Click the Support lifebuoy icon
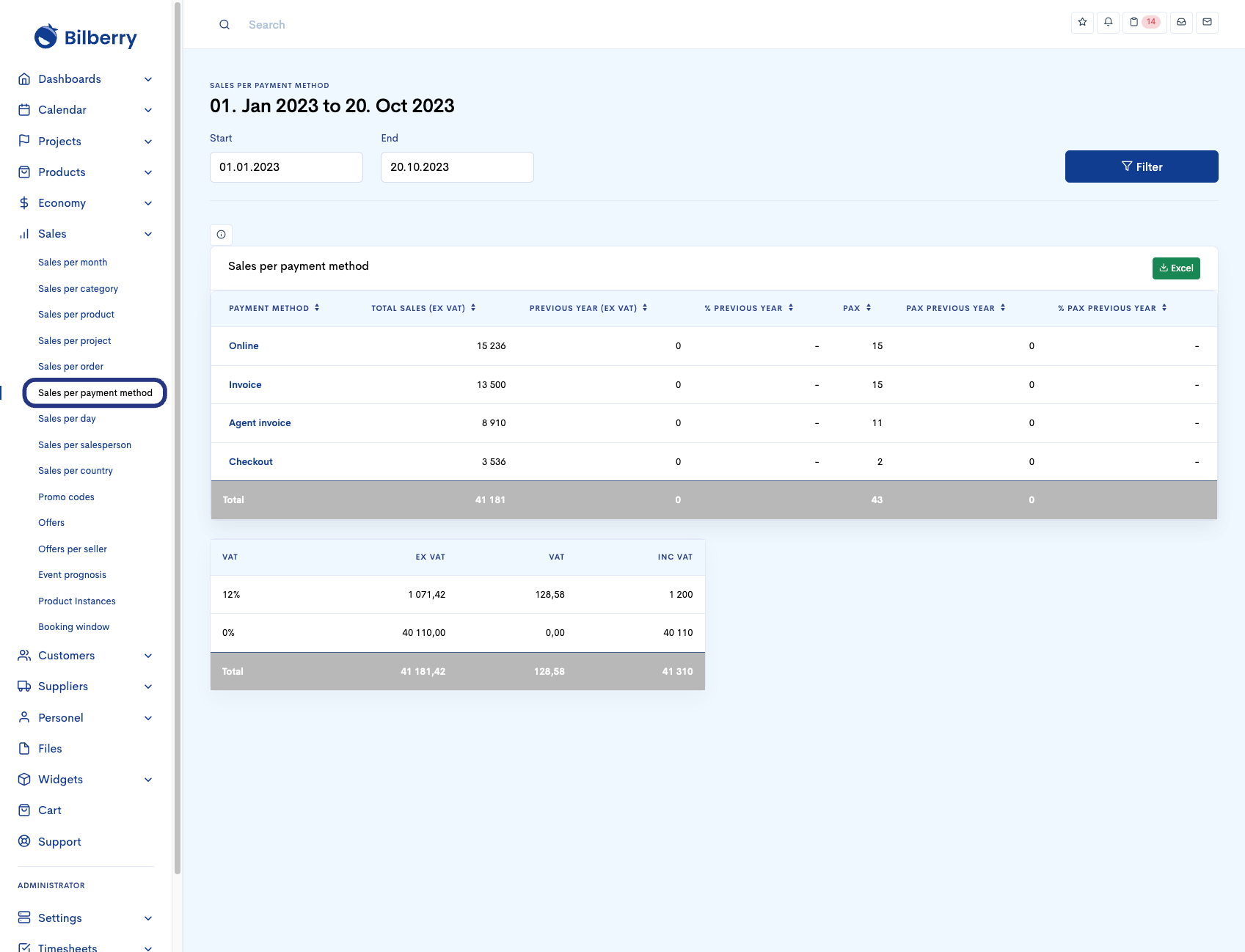 click(x=24, y=841)
